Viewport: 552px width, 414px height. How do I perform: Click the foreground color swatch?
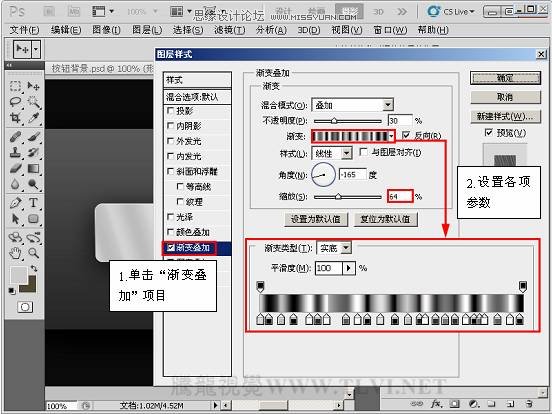click(18, 276)
